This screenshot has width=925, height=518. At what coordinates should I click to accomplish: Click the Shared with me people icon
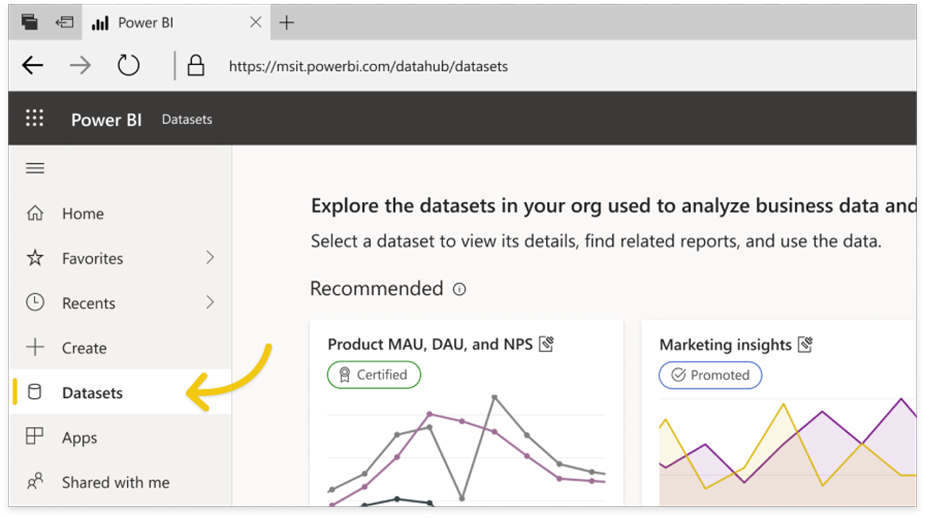coord(35,481)
